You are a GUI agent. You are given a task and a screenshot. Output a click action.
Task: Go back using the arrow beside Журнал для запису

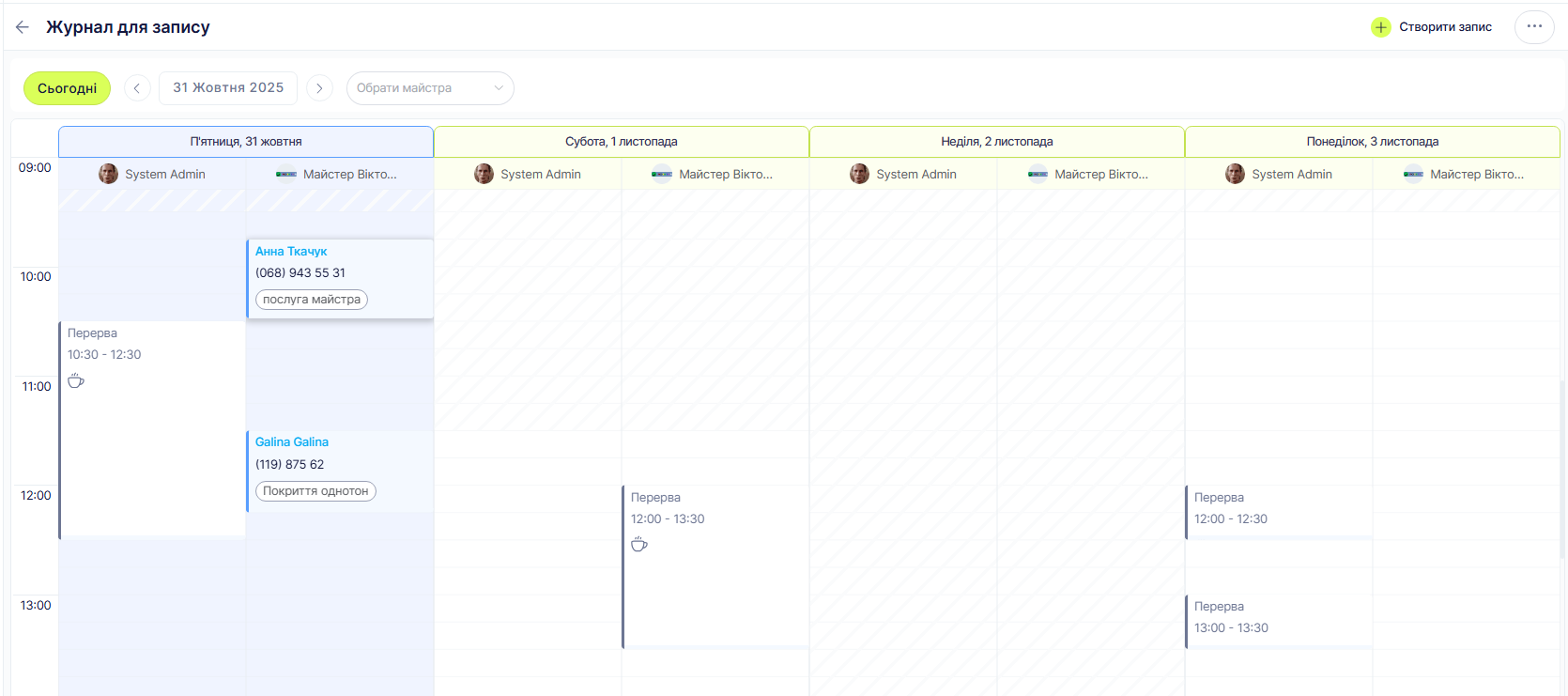point(23,27)
